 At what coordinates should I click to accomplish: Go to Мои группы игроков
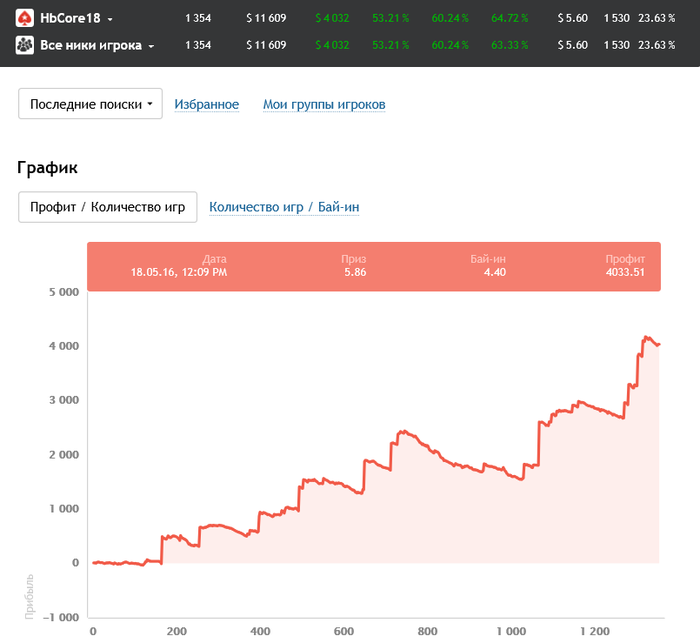tap(324, 104)
